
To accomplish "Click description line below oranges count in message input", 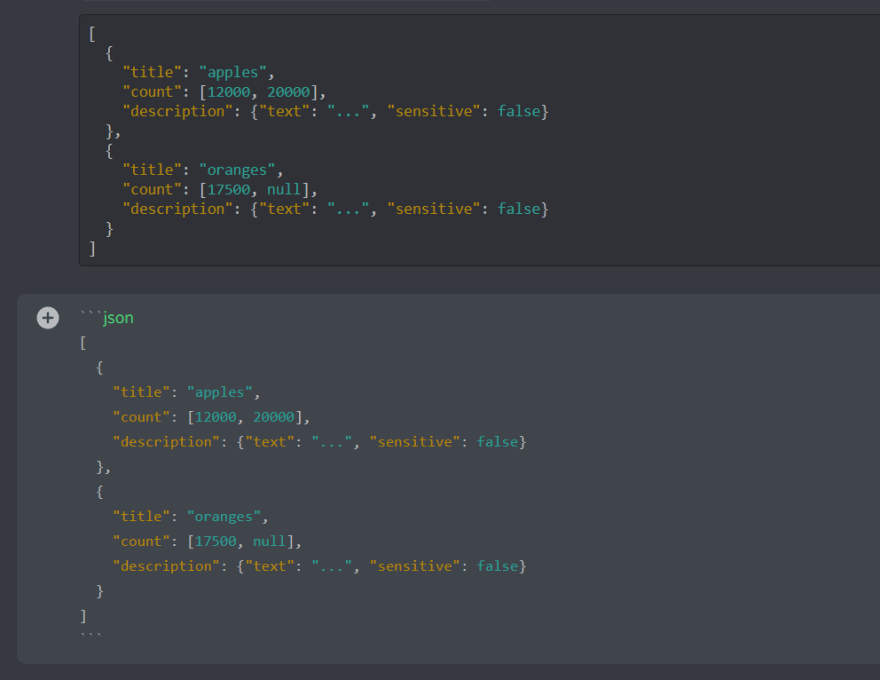I will (x=319, y=567).
